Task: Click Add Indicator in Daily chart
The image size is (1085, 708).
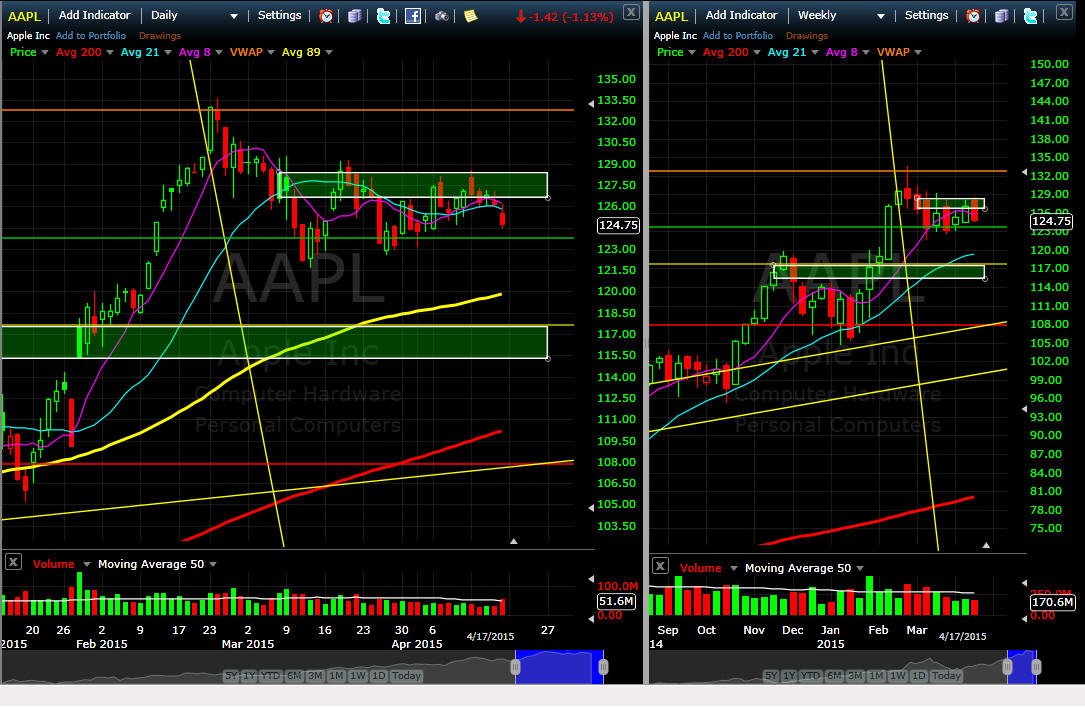Action: coord(94,15)
